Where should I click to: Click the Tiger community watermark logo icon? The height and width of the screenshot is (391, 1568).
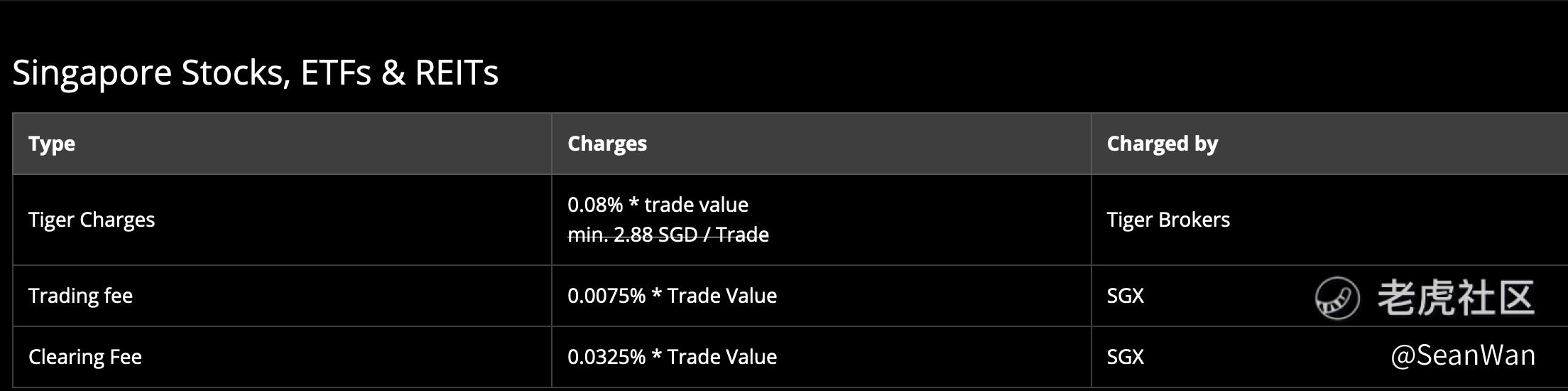(x=1337, y=298)
